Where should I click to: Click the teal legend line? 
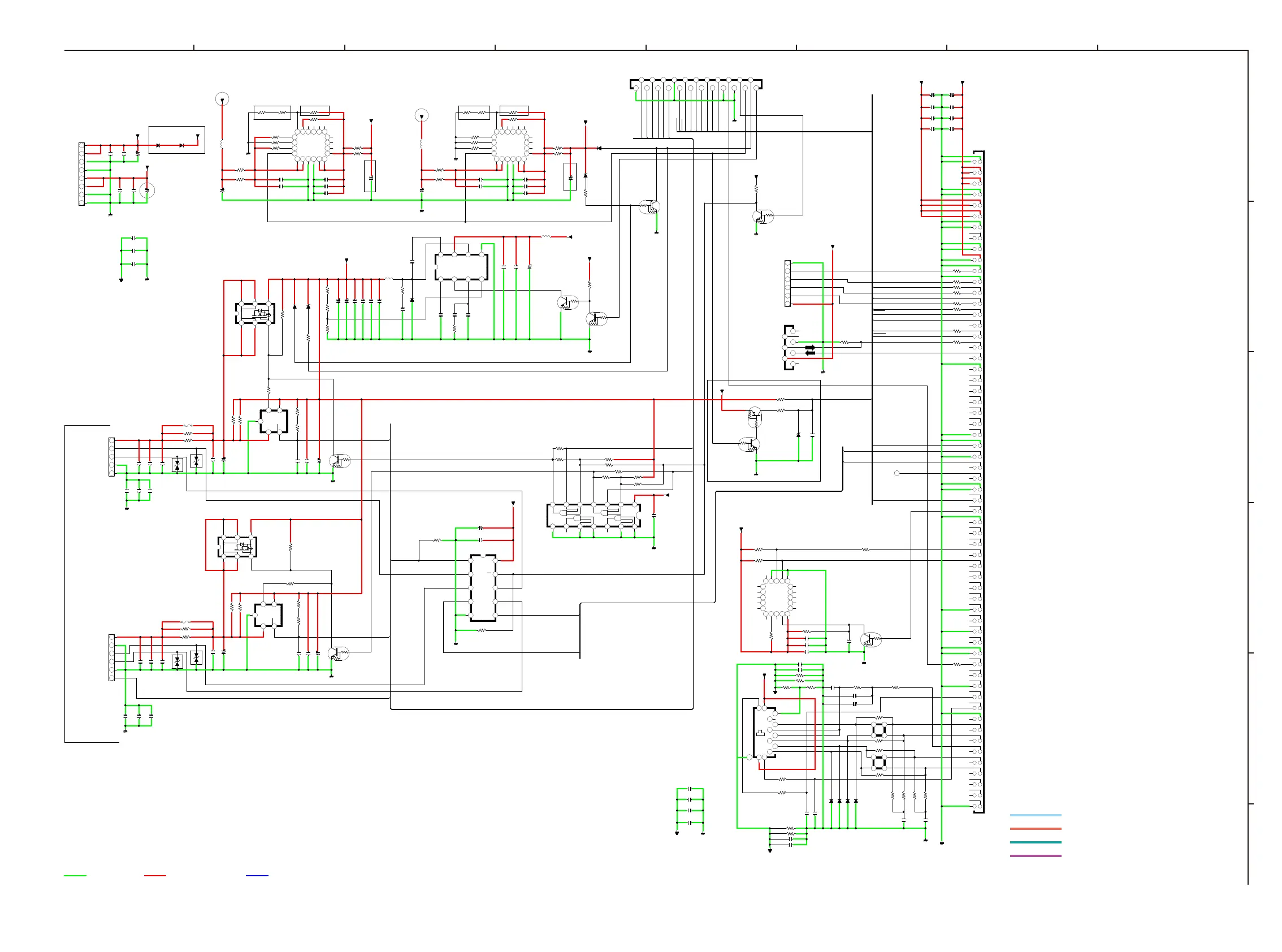pos(1035,842)
